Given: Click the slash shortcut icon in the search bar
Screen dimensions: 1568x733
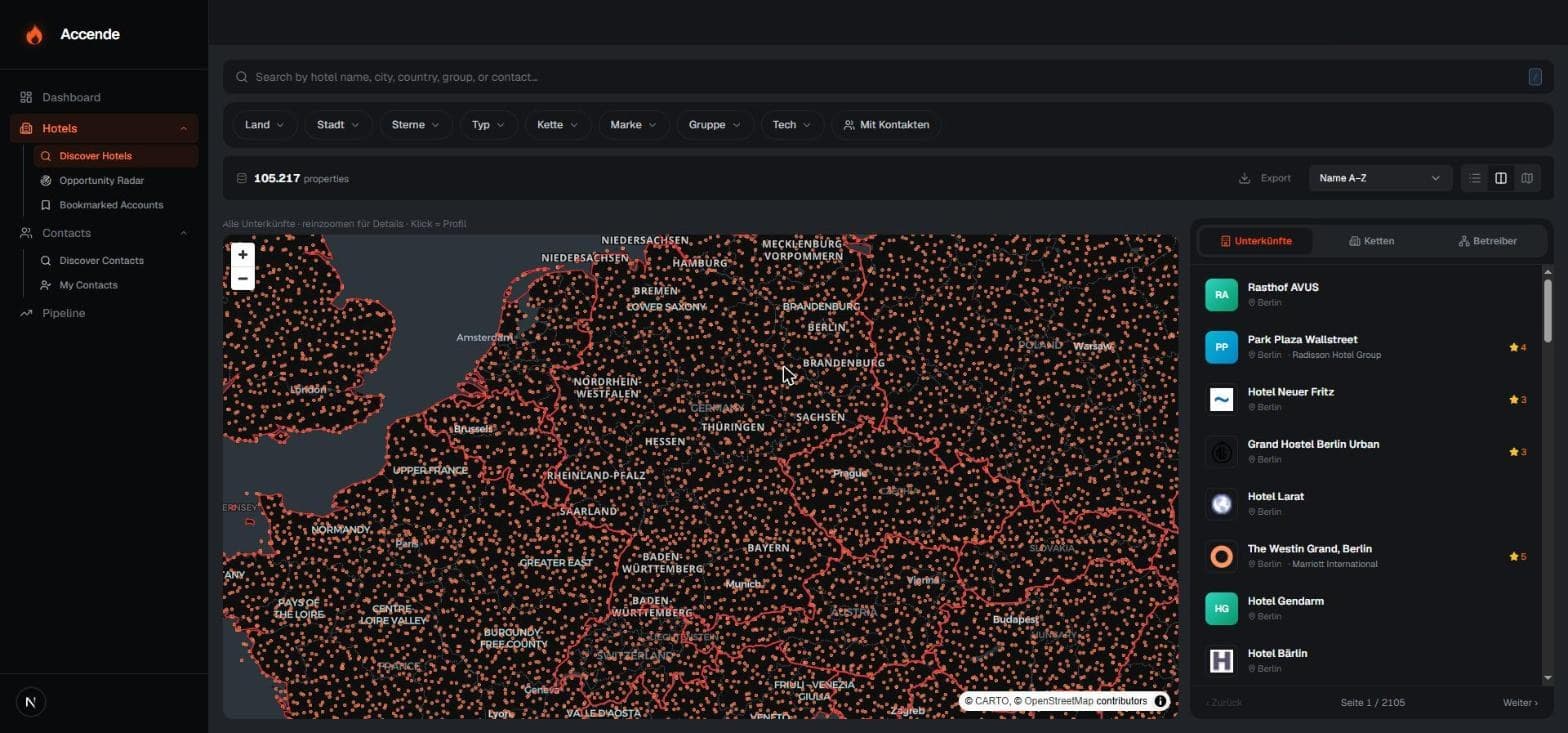Looking at the screenshot, I should pyautogui.click(x=1535, y=77).
